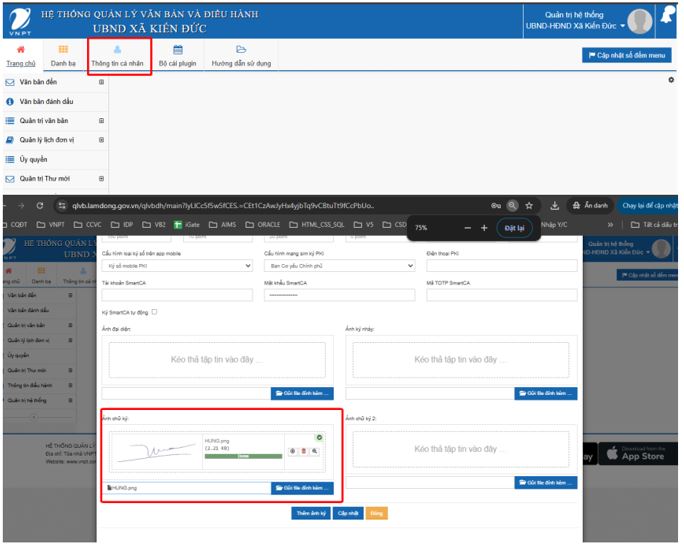The width and height of the screenshot is (684, 547).
Task: Click the browser download icon
Action: click(x=554, y=206)
